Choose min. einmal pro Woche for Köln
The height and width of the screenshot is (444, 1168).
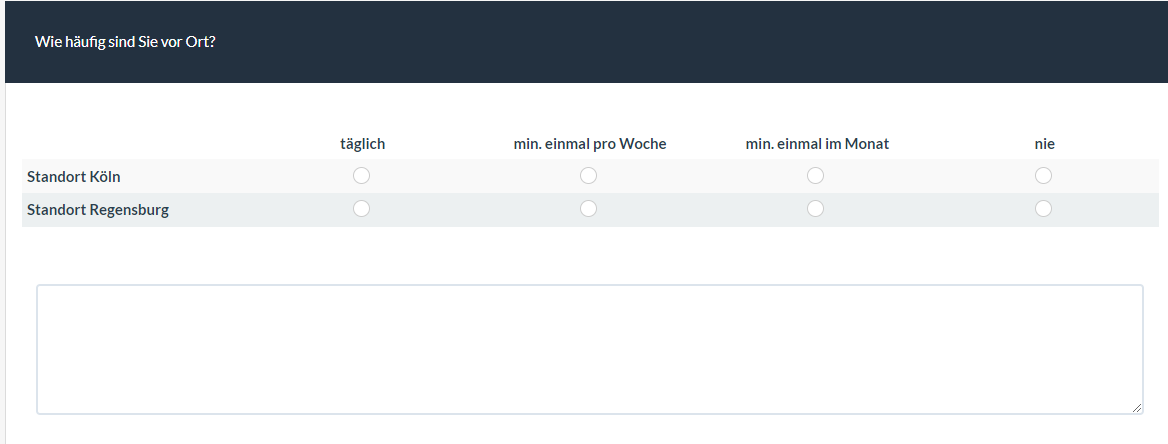click(589, 176)
